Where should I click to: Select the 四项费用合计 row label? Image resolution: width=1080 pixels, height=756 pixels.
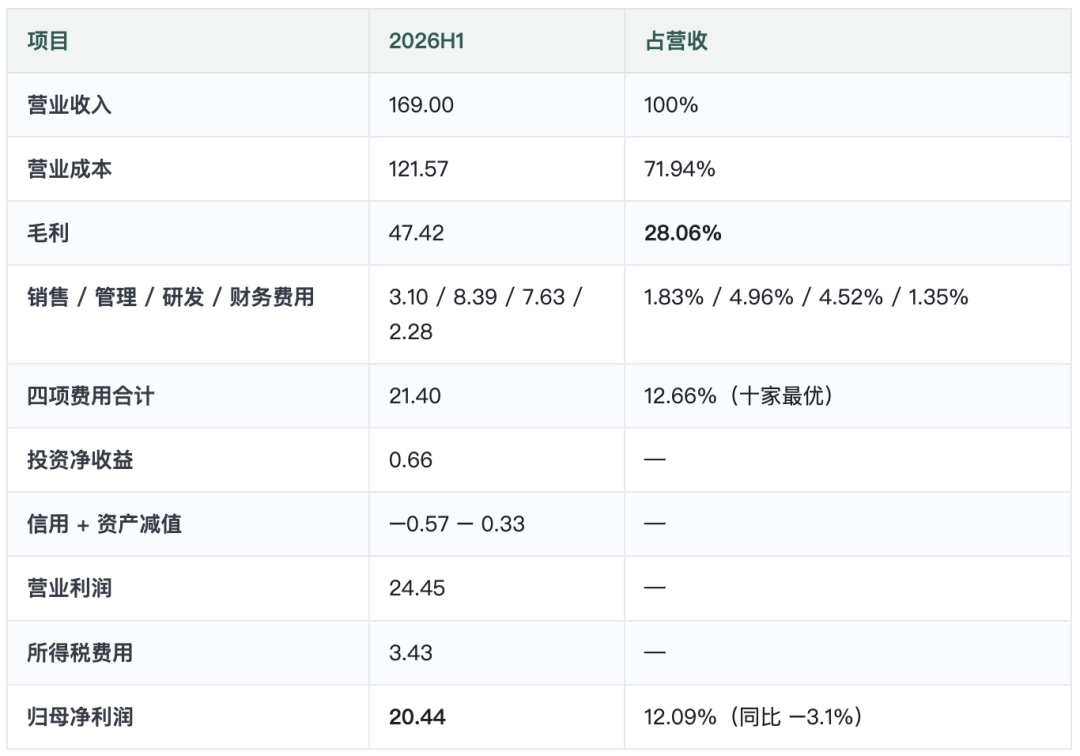click(x=90, y=396)
